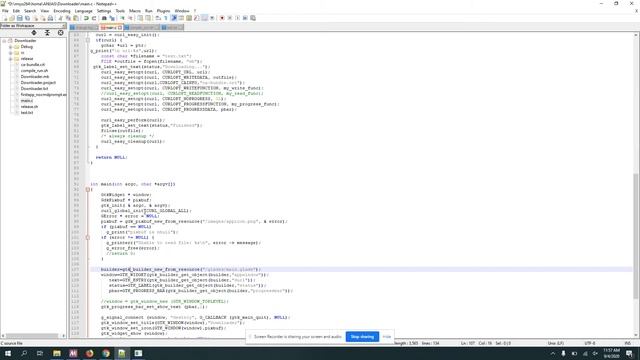The image size is (640, 360).
Task: Open Chrome from the taskbar
Action: coord(106,353)
